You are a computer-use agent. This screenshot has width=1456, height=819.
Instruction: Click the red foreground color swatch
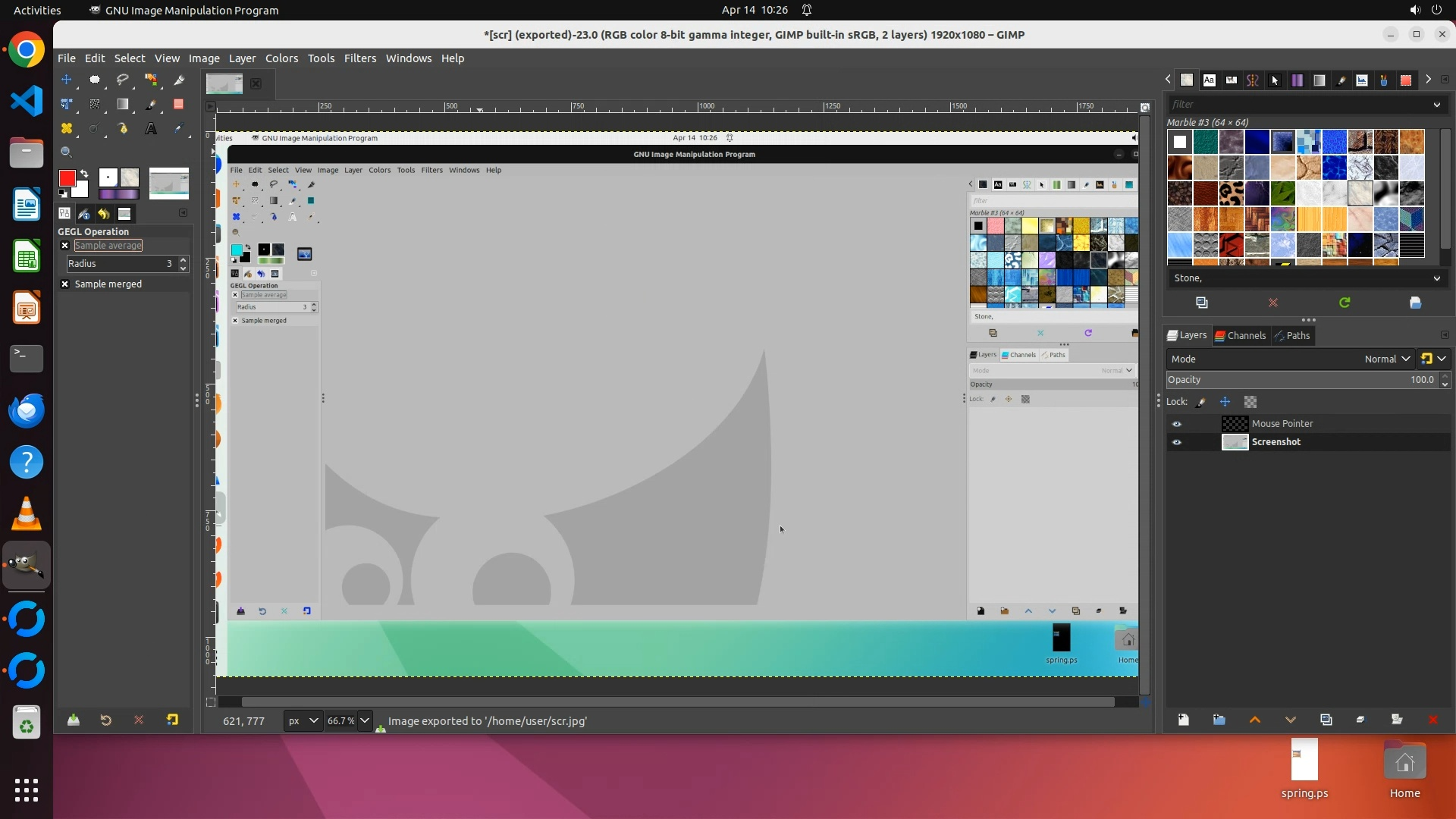coord(67,178)
